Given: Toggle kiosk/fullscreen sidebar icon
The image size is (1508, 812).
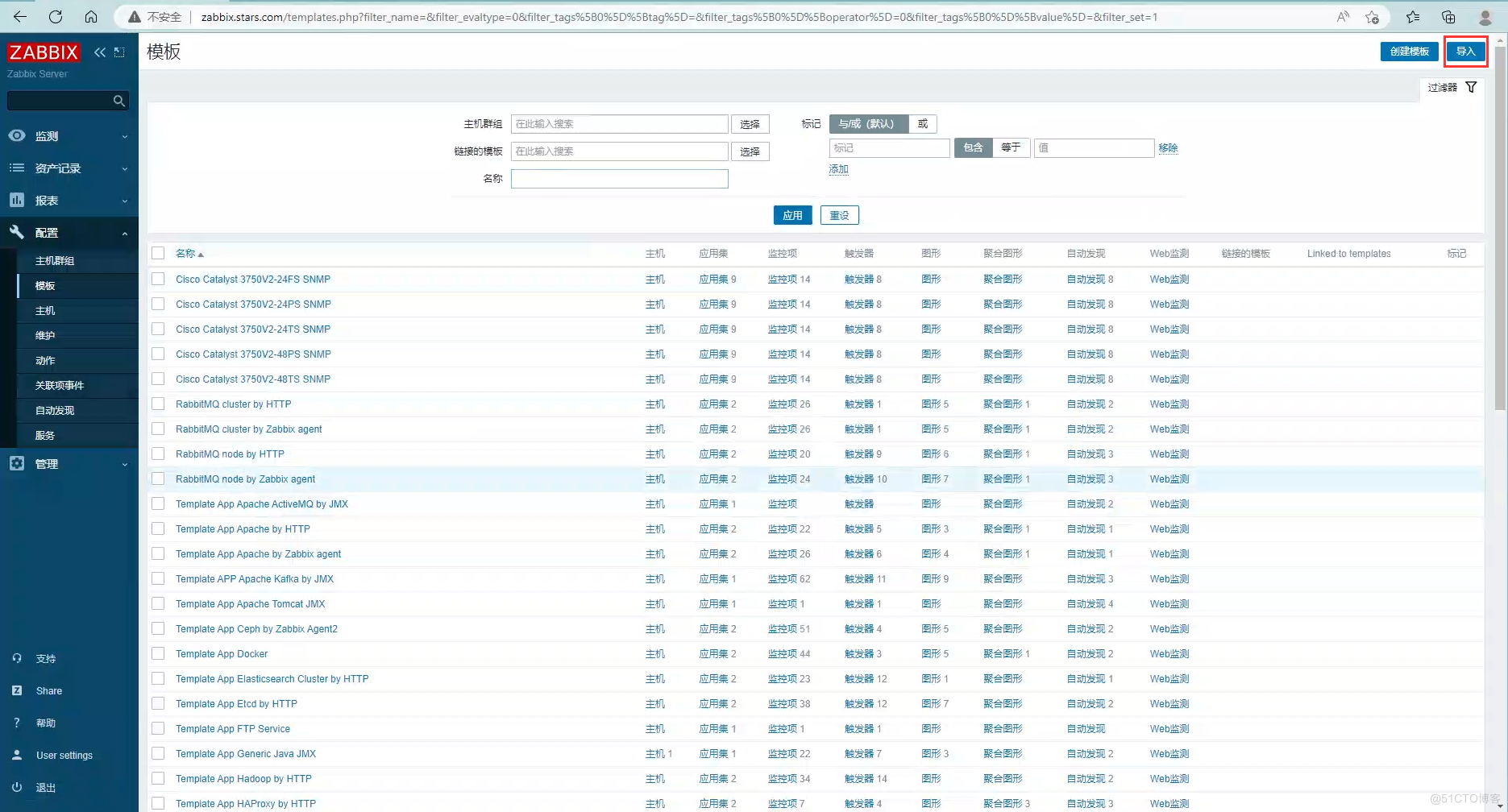Looking at the screenshot, I should pos(119,52).
